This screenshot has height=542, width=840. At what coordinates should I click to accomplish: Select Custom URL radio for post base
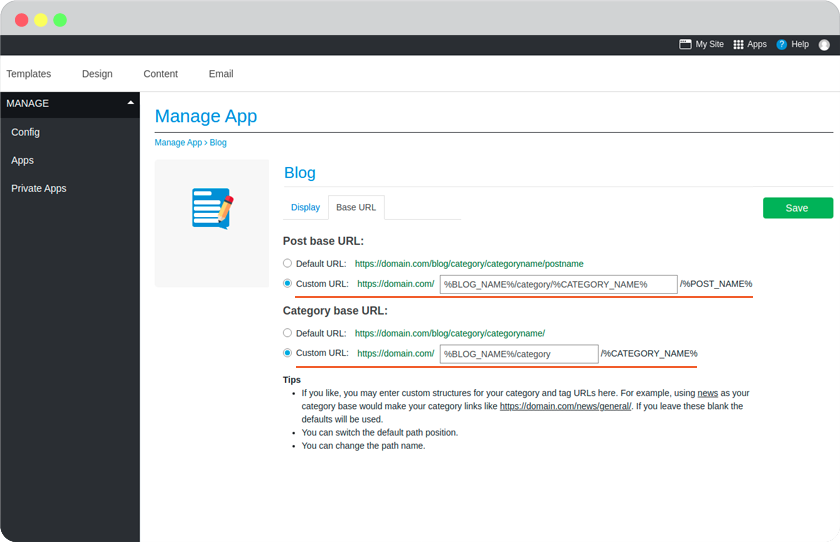click(288, 283)
